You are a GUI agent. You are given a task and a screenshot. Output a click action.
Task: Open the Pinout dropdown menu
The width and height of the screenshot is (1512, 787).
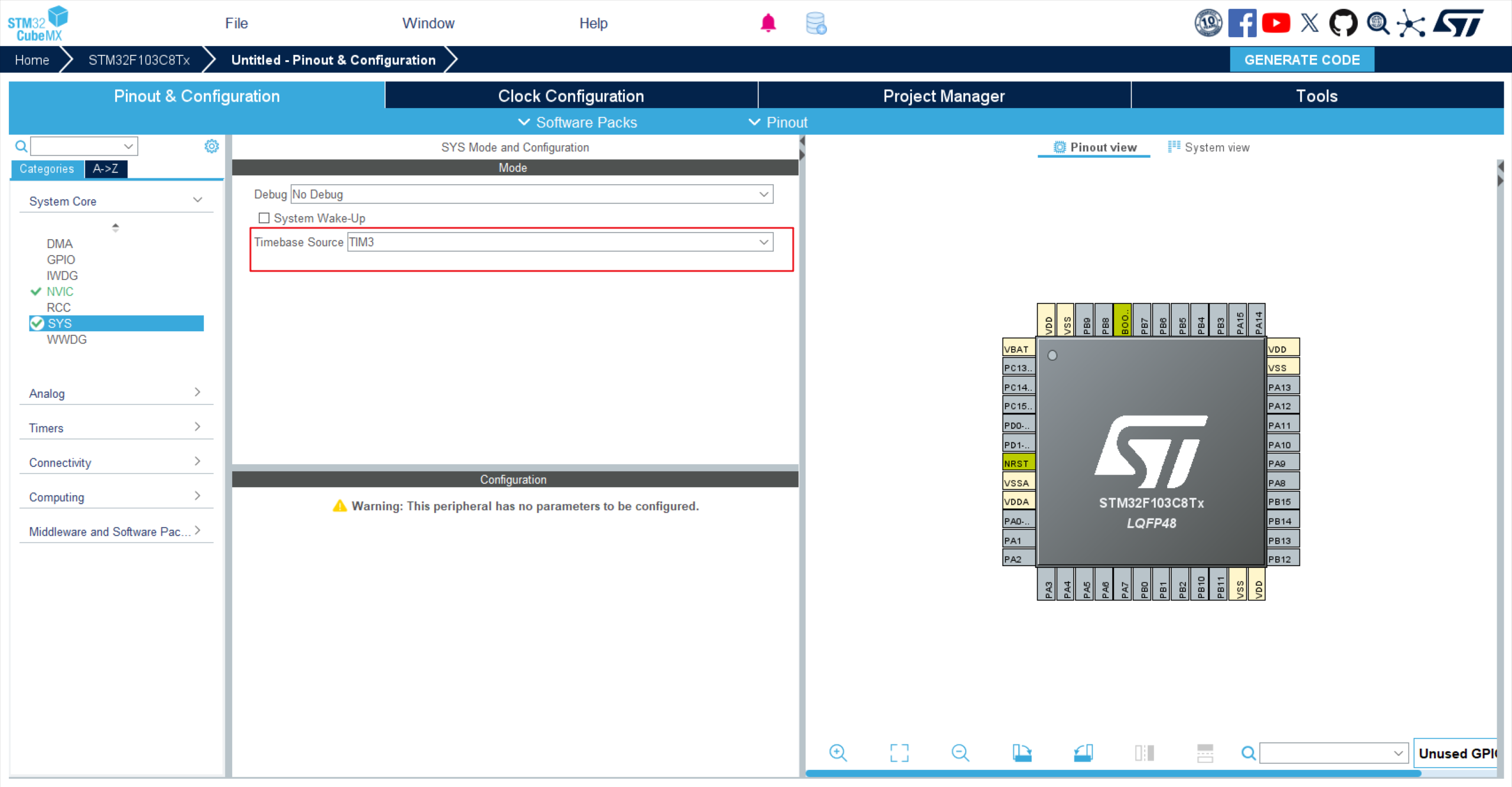(x=778, y=122)
